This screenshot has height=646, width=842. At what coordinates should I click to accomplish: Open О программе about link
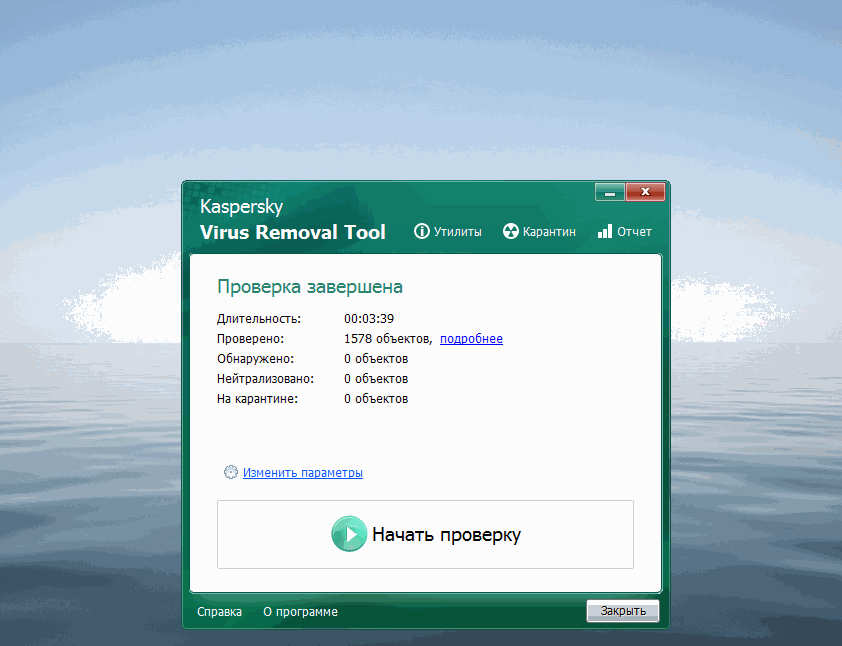point(300,612)
